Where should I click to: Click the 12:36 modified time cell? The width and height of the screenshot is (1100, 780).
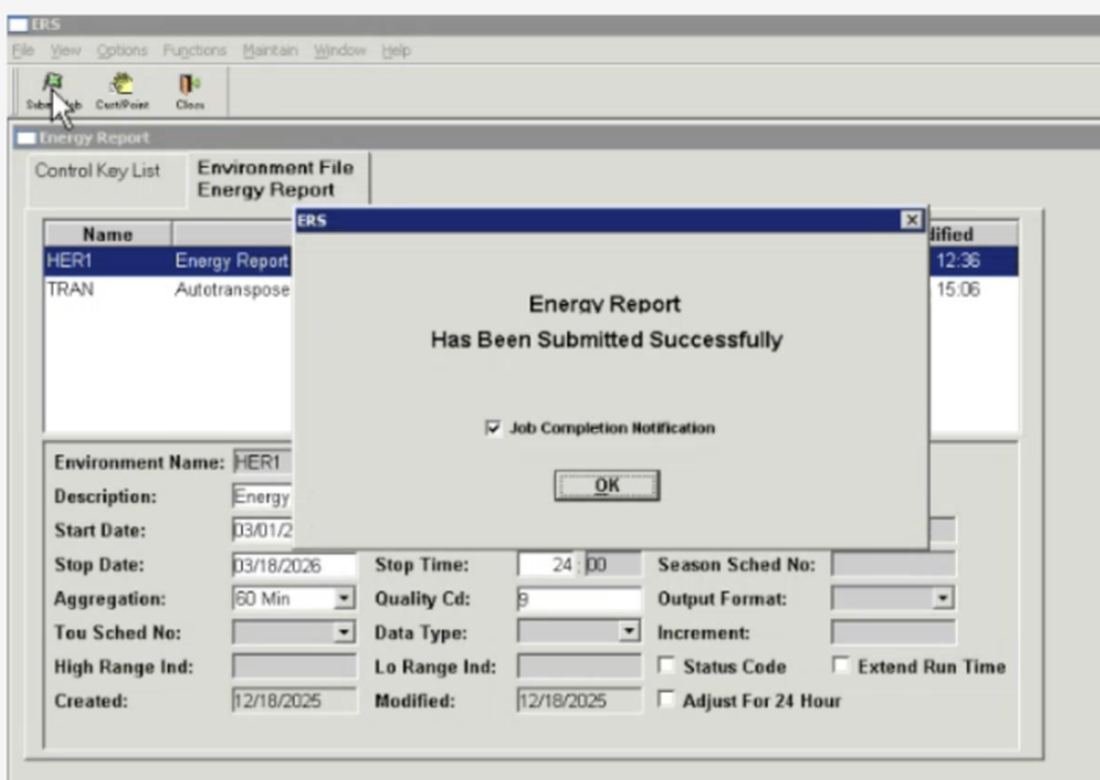958,261
